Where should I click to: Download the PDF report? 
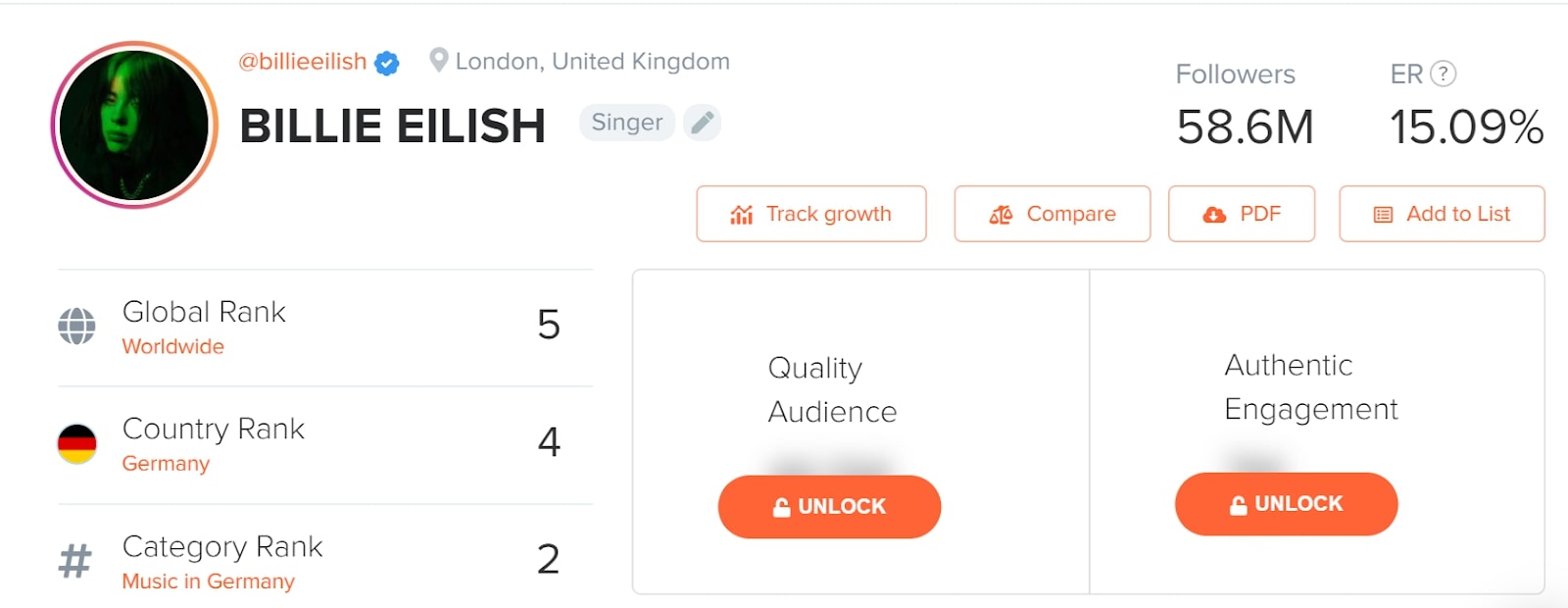[1241, 214]
